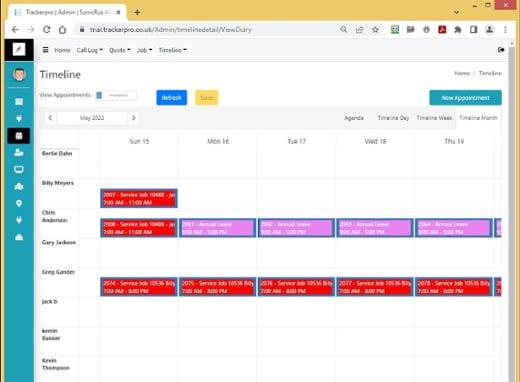
Task: Click the Home breadcrumb link
Action: click(462, 73)
